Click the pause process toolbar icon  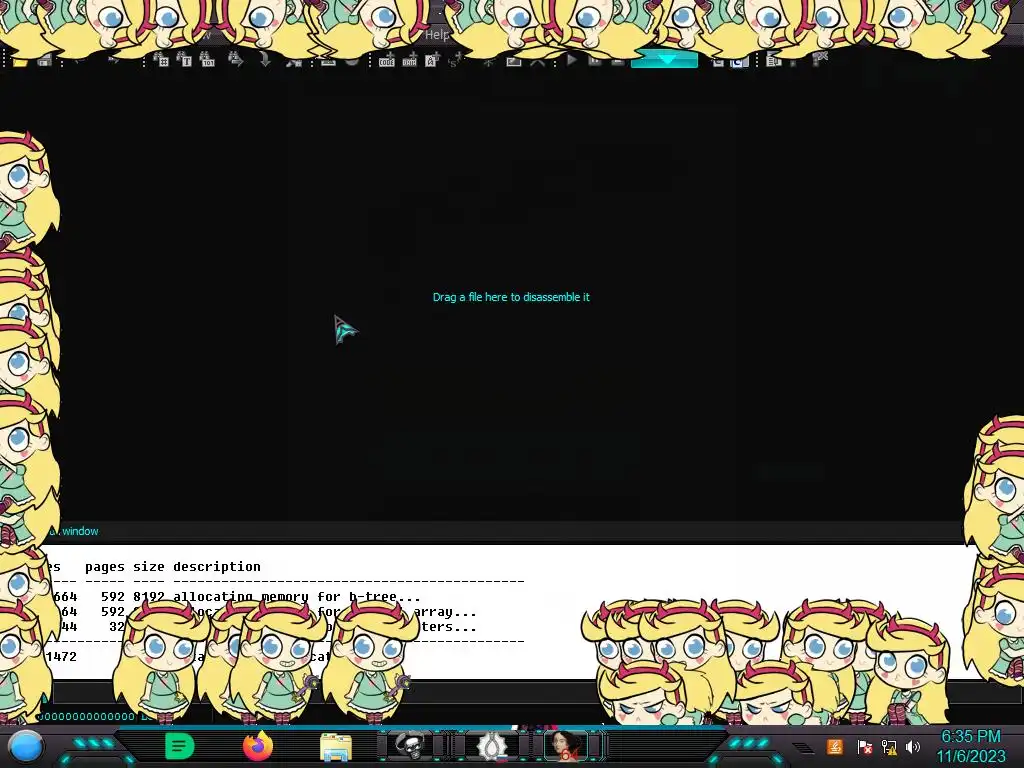[595, 60]
